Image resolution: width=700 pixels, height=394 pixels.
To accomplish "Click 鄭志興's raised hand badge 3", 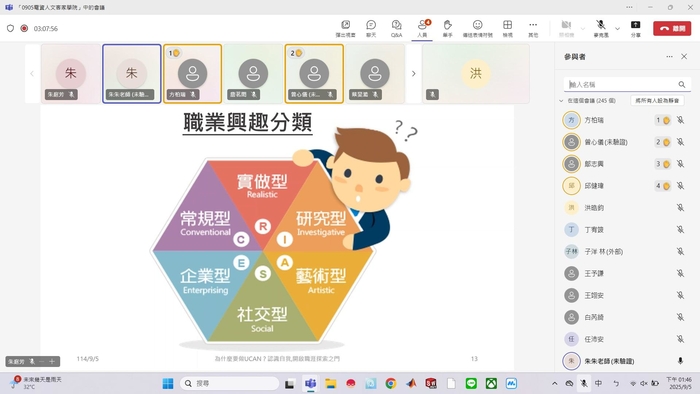I will [662, 164].
